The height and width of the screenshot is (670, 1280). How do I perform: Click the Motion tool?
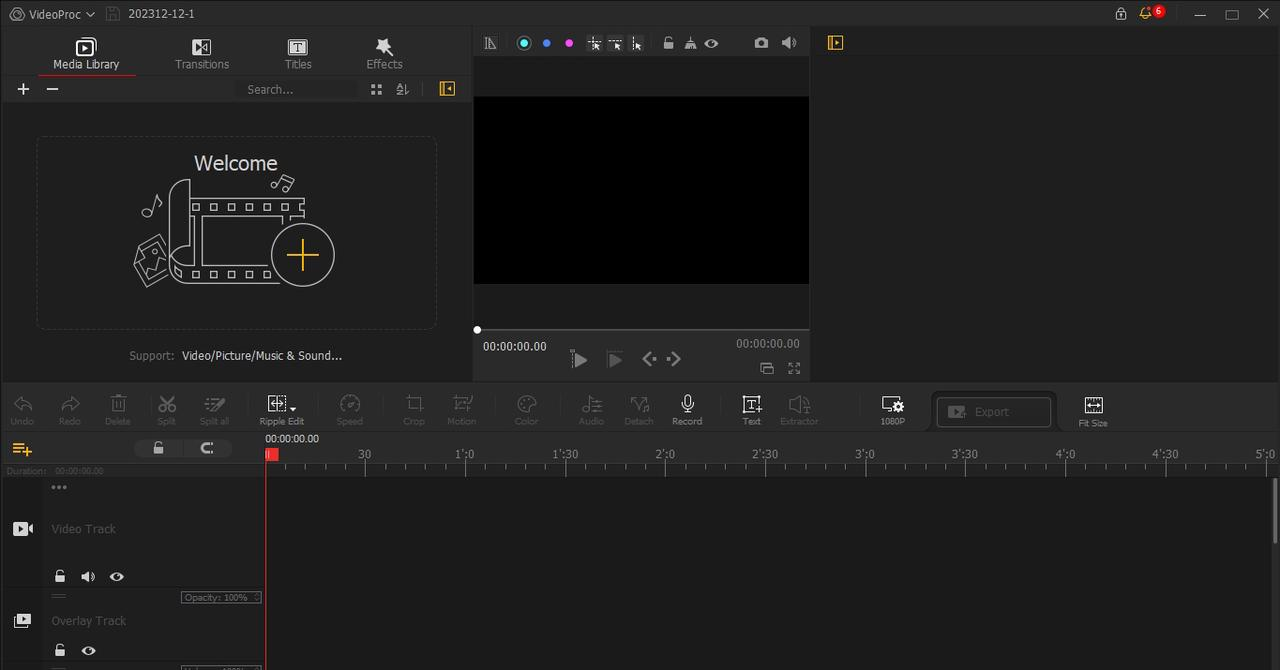pyautogui.click(x=462, y=410)
